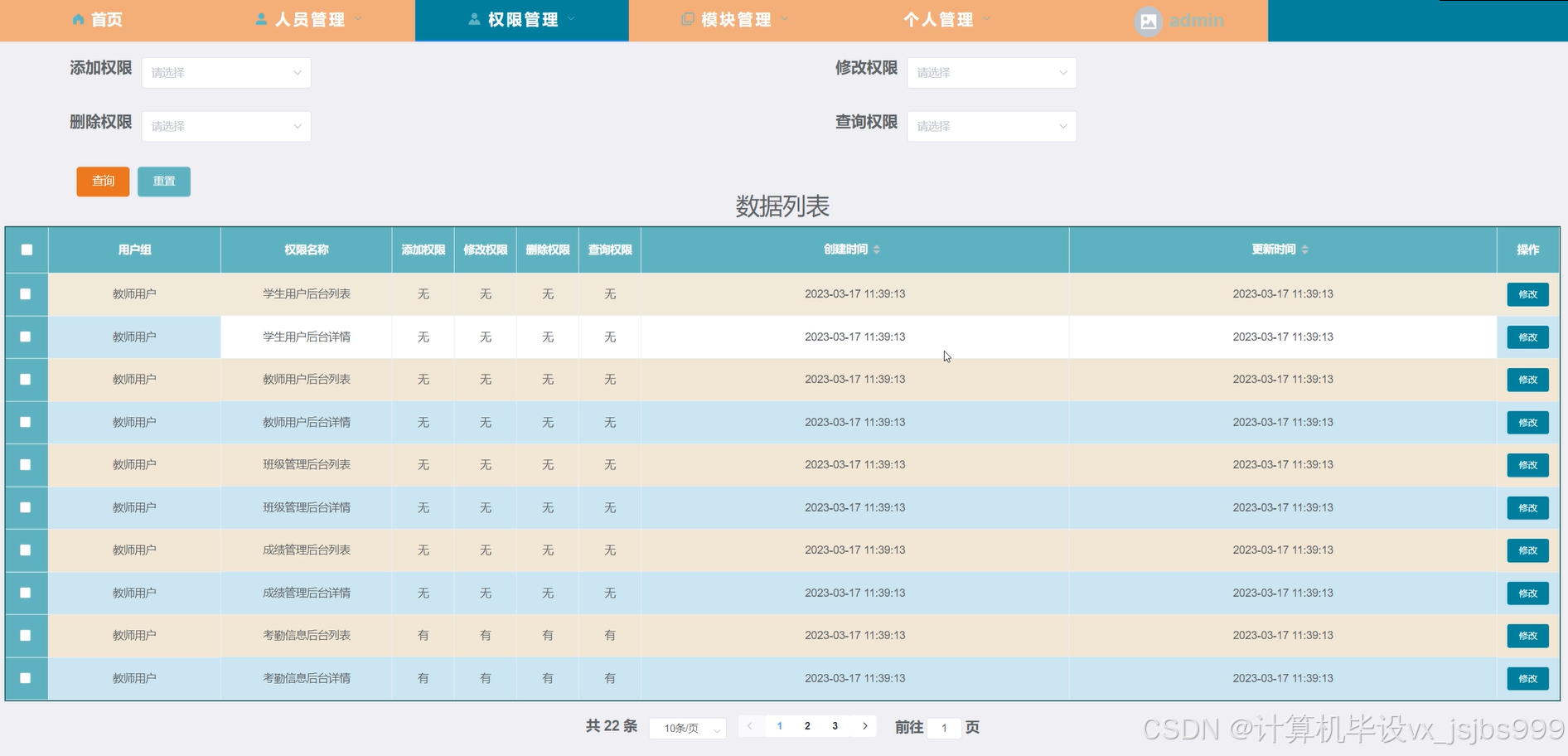Go to next page arrow
Image resolution: width=1568 pixels, height=756 pixels.
tap(865, 726)
